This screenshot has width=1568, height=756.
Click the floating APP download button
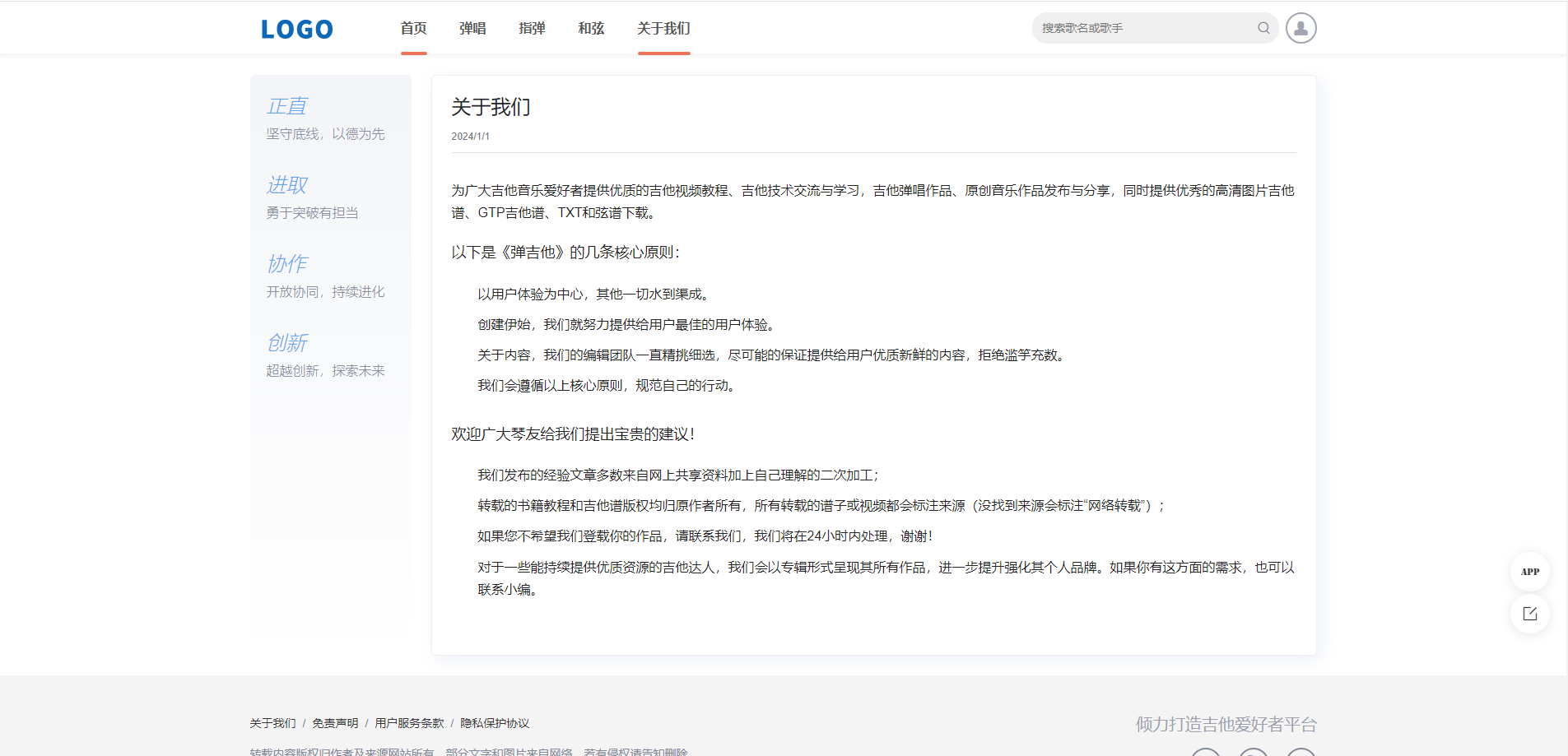point(1528,571)
